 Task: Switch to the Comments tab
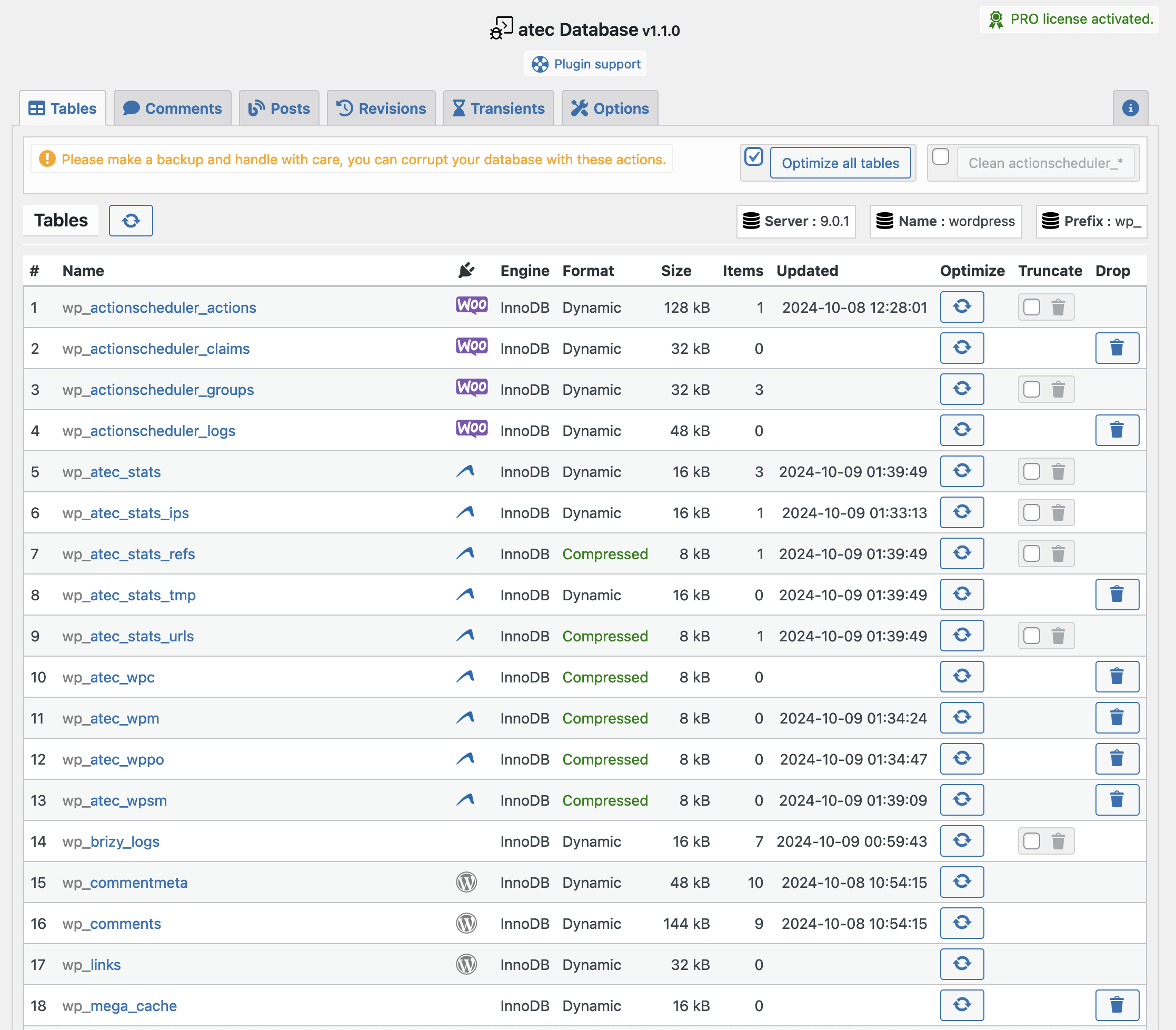(x=172, y=108)
